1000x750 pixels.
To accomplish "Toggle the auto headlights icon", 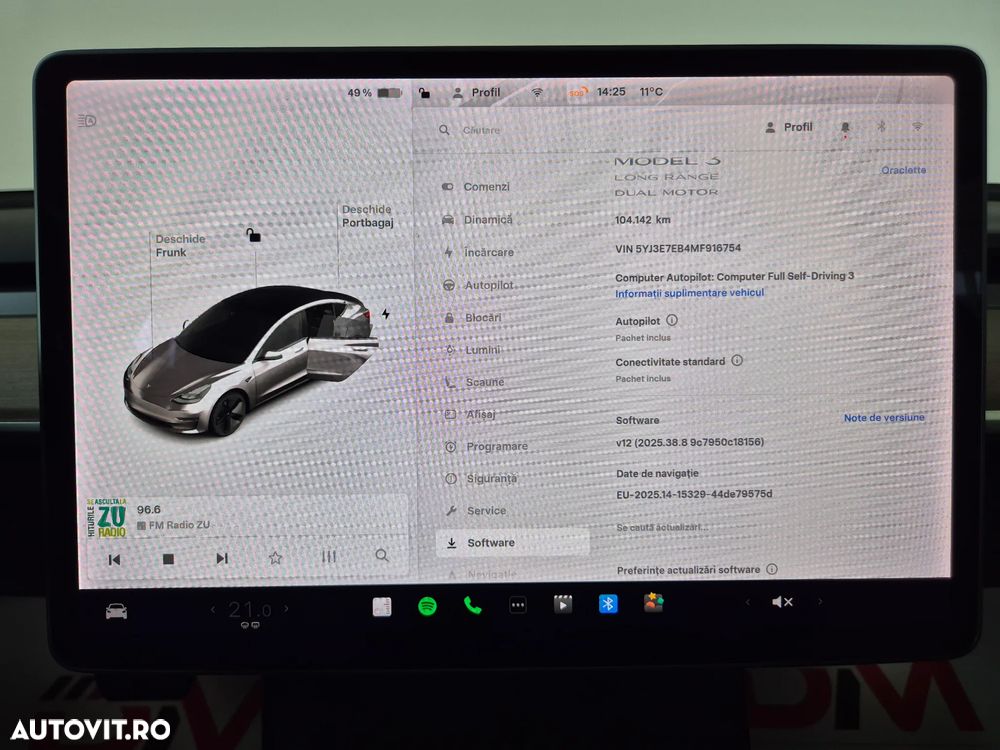I will pos(87,120).
